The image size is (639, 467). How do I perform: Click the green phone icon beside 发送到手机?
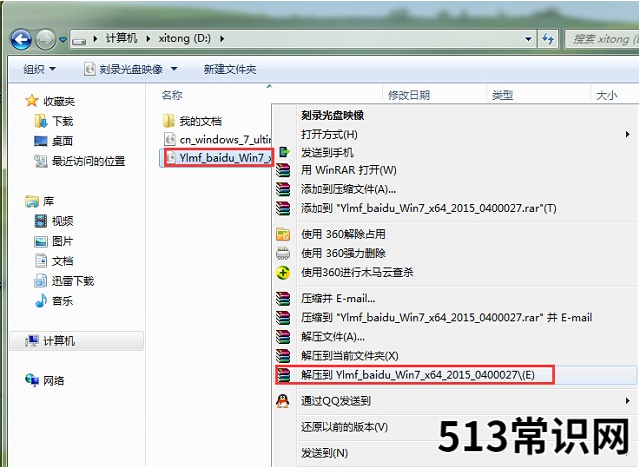pos(284,152)
